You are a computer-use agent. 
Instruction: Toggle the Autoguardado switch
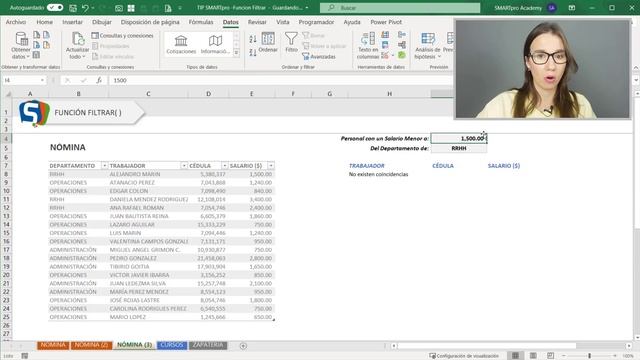tap(55, 8)
